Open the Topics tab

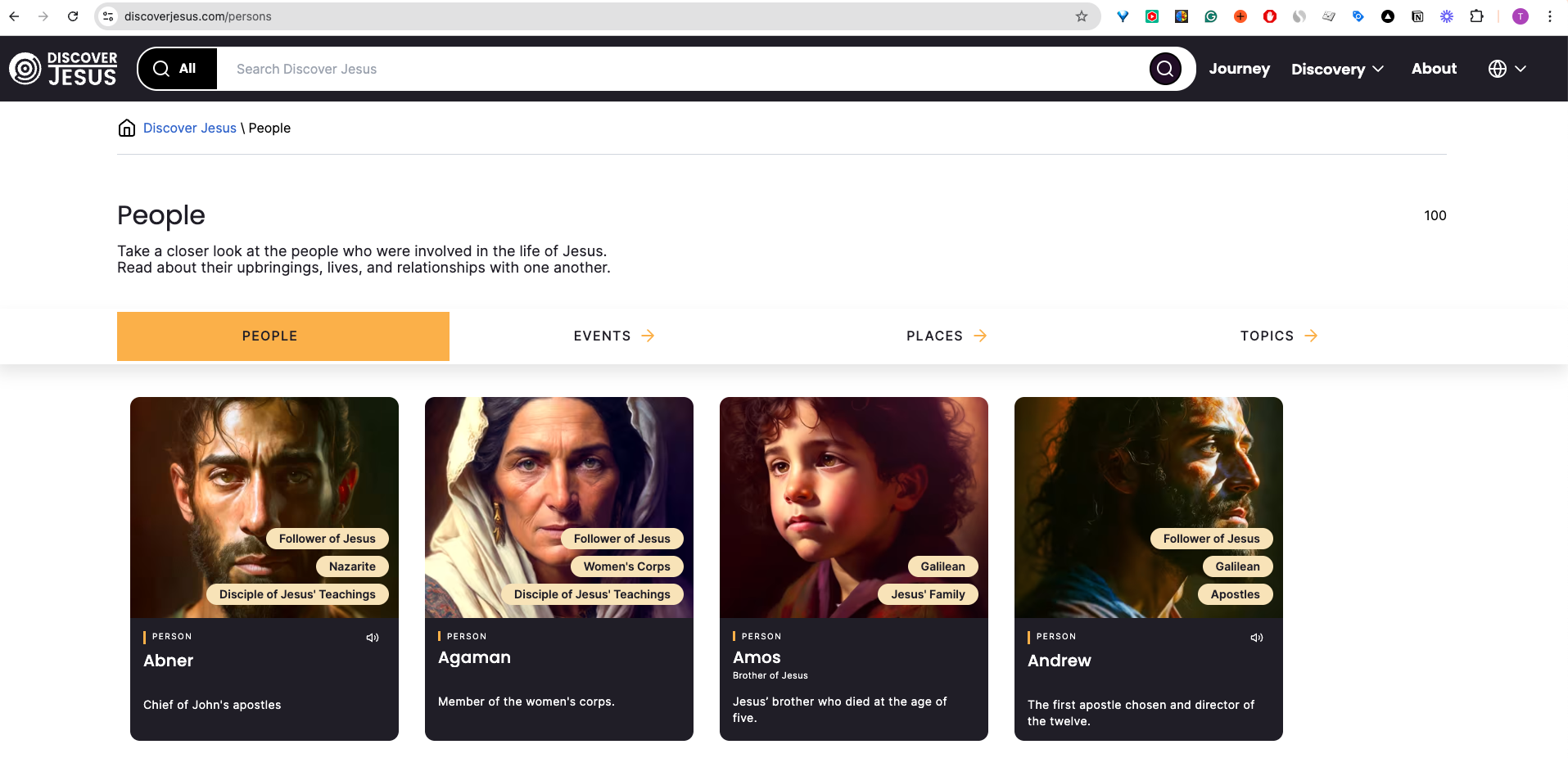pyautogui.click(x=1279, y=336)
